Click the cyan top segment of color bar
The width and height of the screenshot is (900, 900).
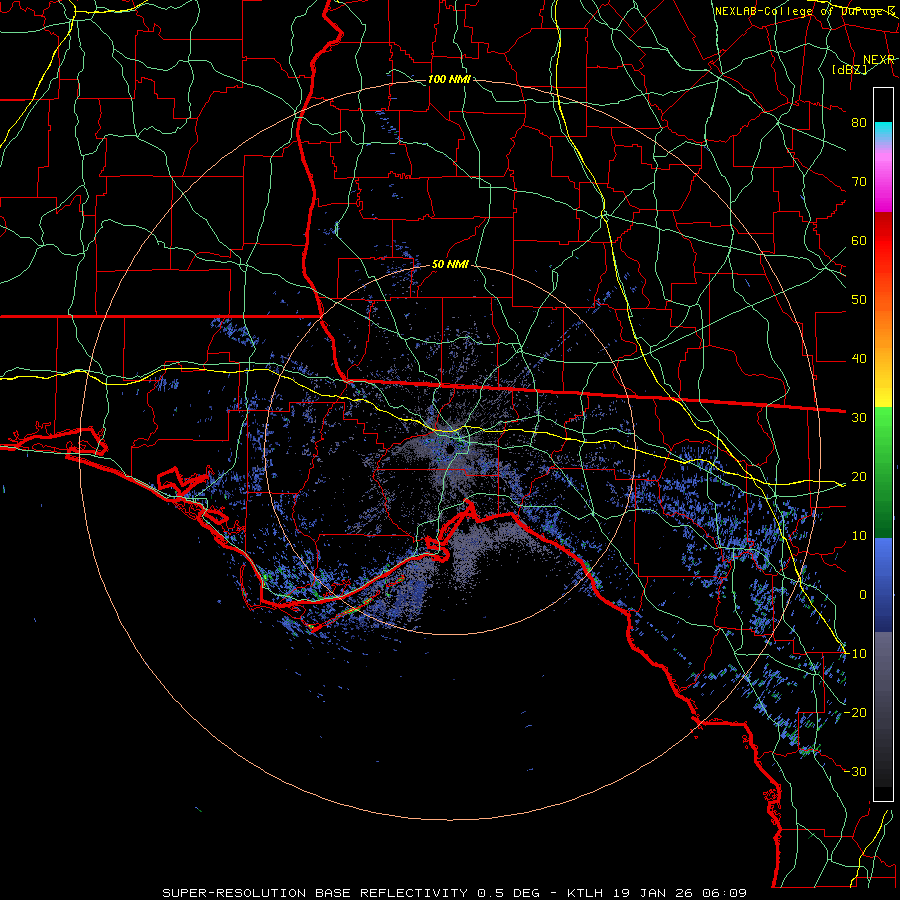click(x=883, y=132)
